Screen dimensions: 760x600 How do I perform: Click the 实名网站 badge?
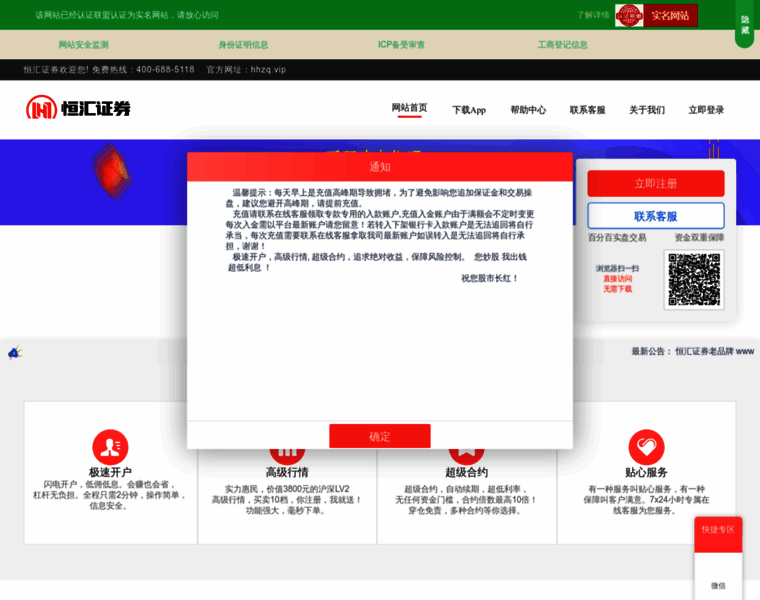coord(670,16)
